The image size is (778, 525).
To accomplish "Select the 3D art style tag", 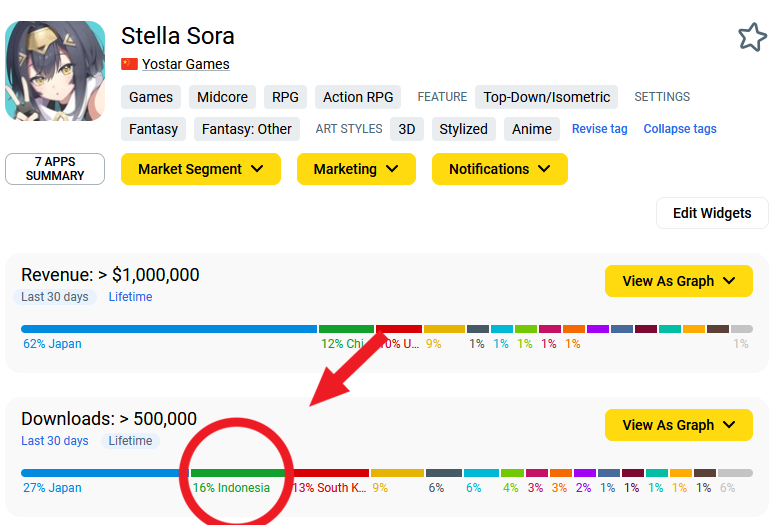I will (x=407, y=129).
